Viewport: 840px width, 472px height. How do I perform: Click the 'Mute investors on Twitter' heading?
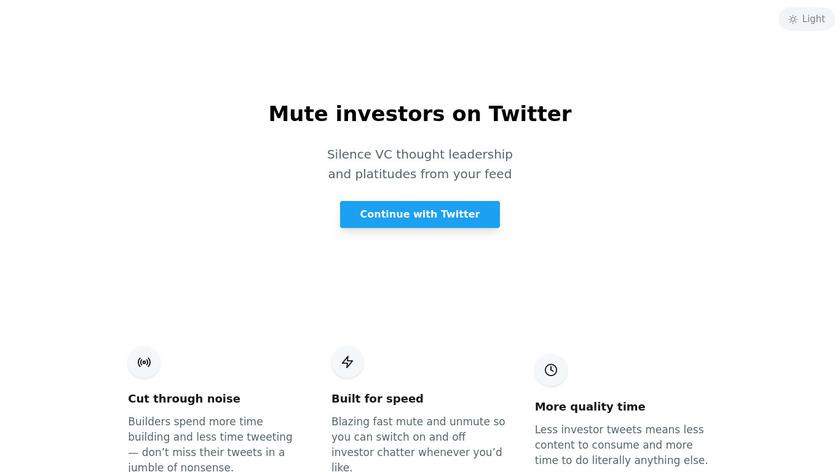[420, 114]
